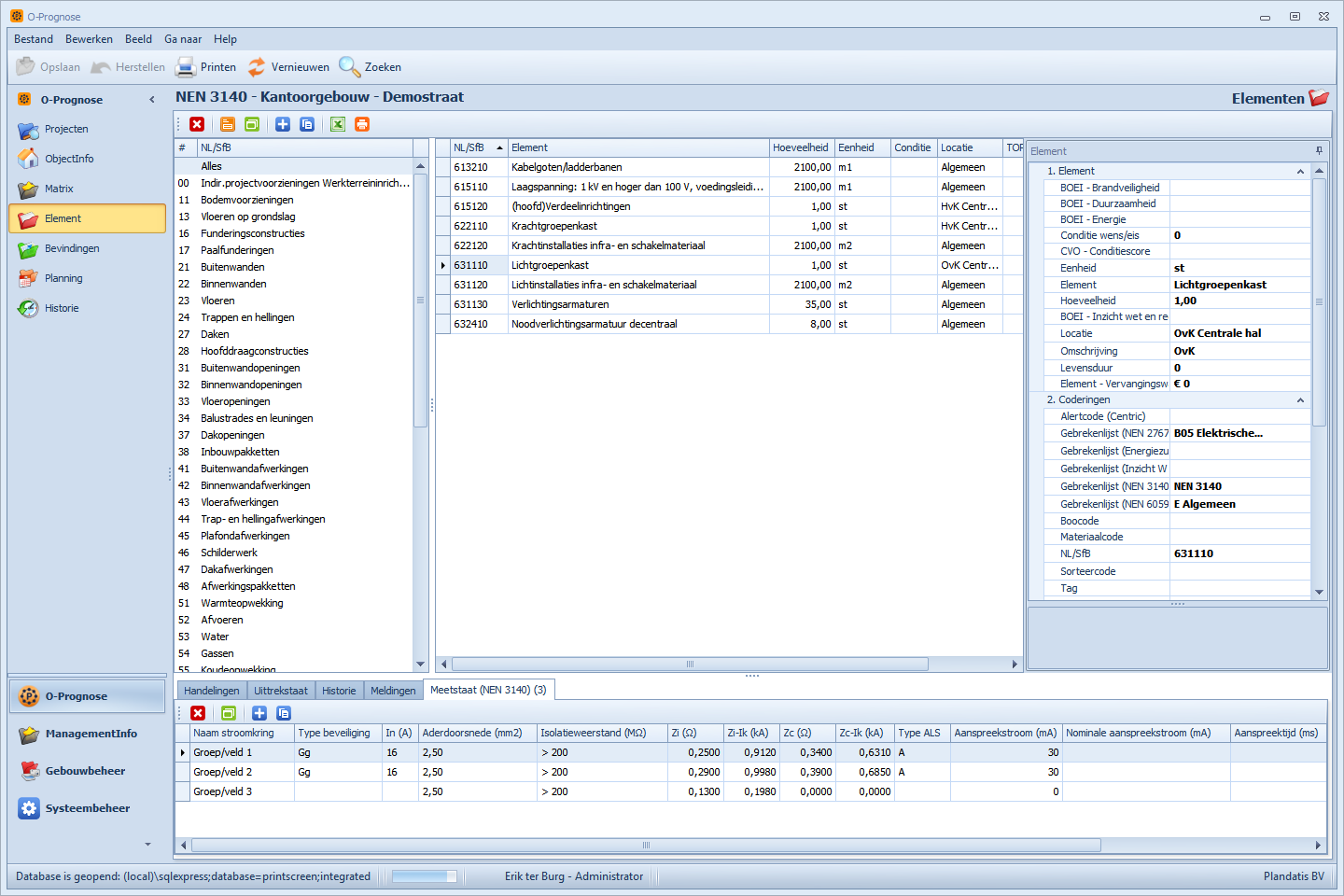This screenshot has width=1344, height=896.
Task: Collapse the "1. Element" property section
Action: 1300,172
